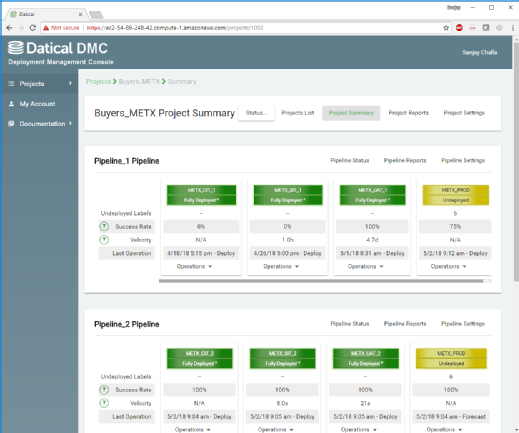This screenshot has height=433, width=519.
Task: Click the green METX_SIT_1 status badge
Action: pos(288,195)
